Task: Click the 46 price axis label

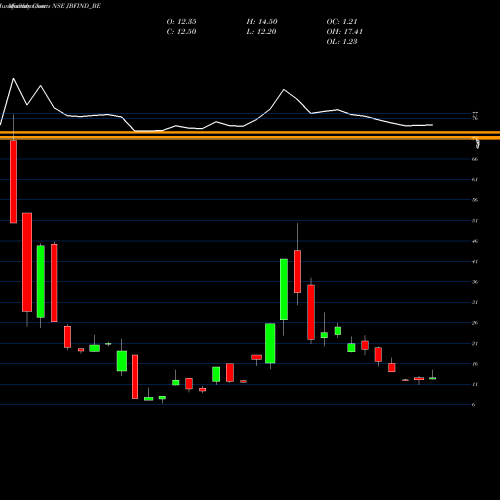Action: (x=475, y=241)
